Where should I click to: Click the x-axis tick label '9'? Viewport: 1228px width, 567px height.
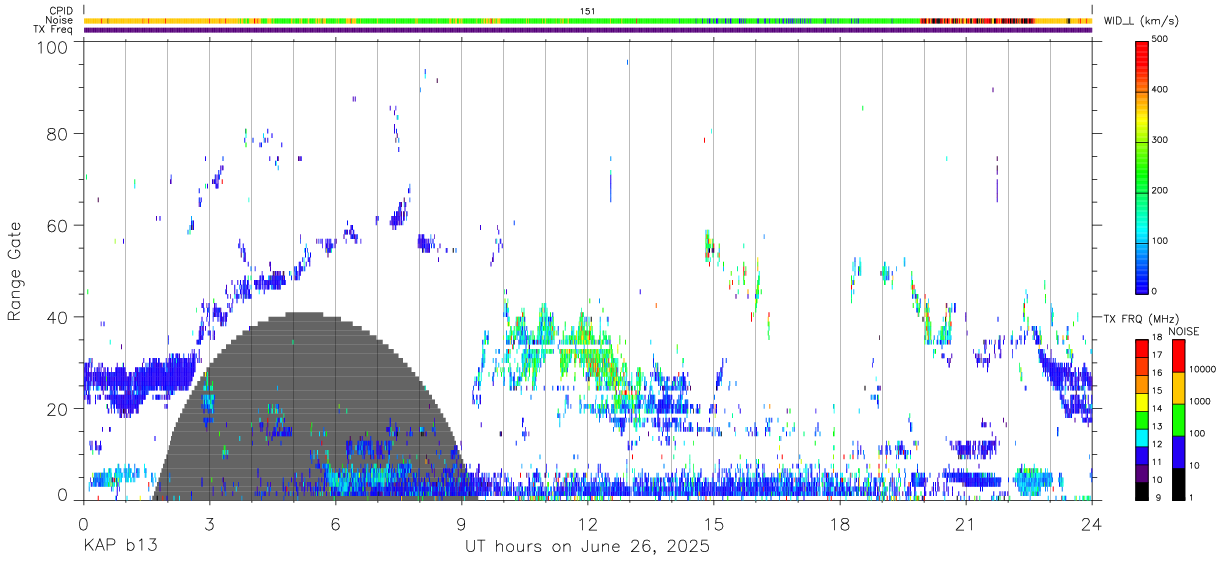pos(461,524)
